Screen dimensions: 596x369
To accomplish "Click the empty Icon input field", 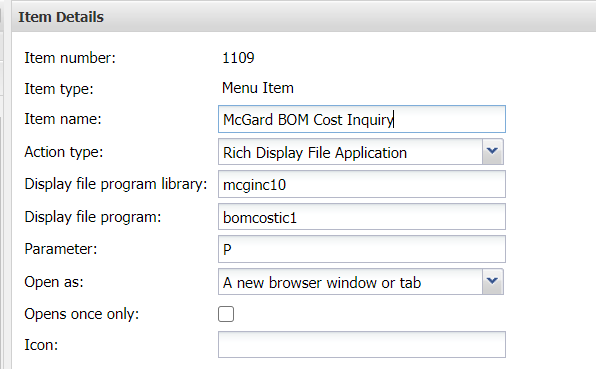I will tap(361, 345).
